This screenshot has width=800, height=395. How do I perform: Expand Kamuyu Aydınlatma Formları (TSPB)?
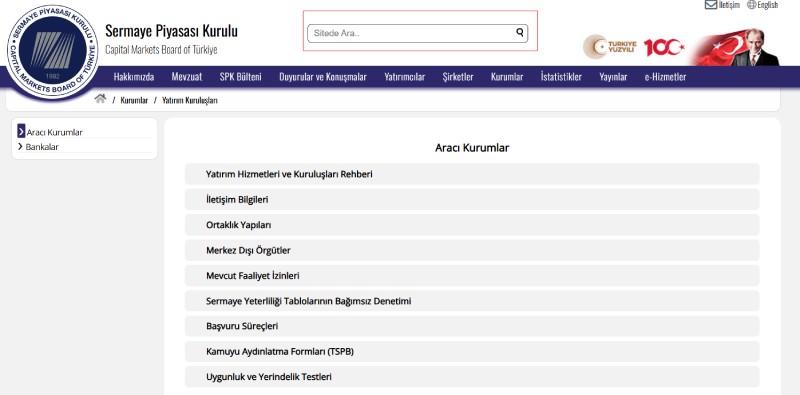coord(472,352)
